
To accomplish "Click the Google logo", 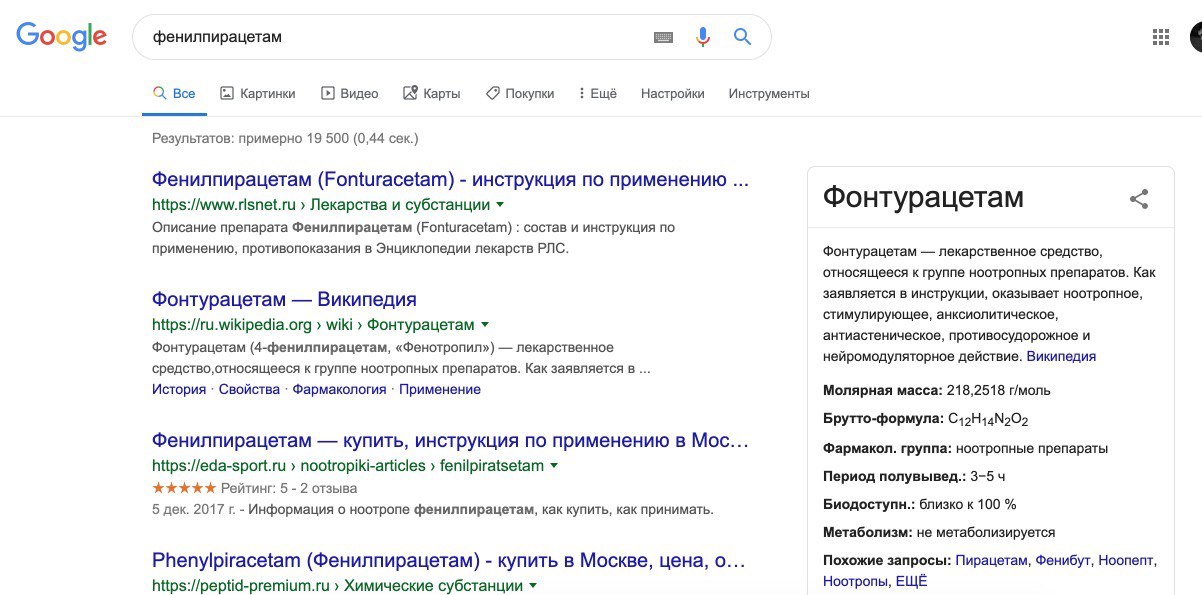I will tap(61, 37).
